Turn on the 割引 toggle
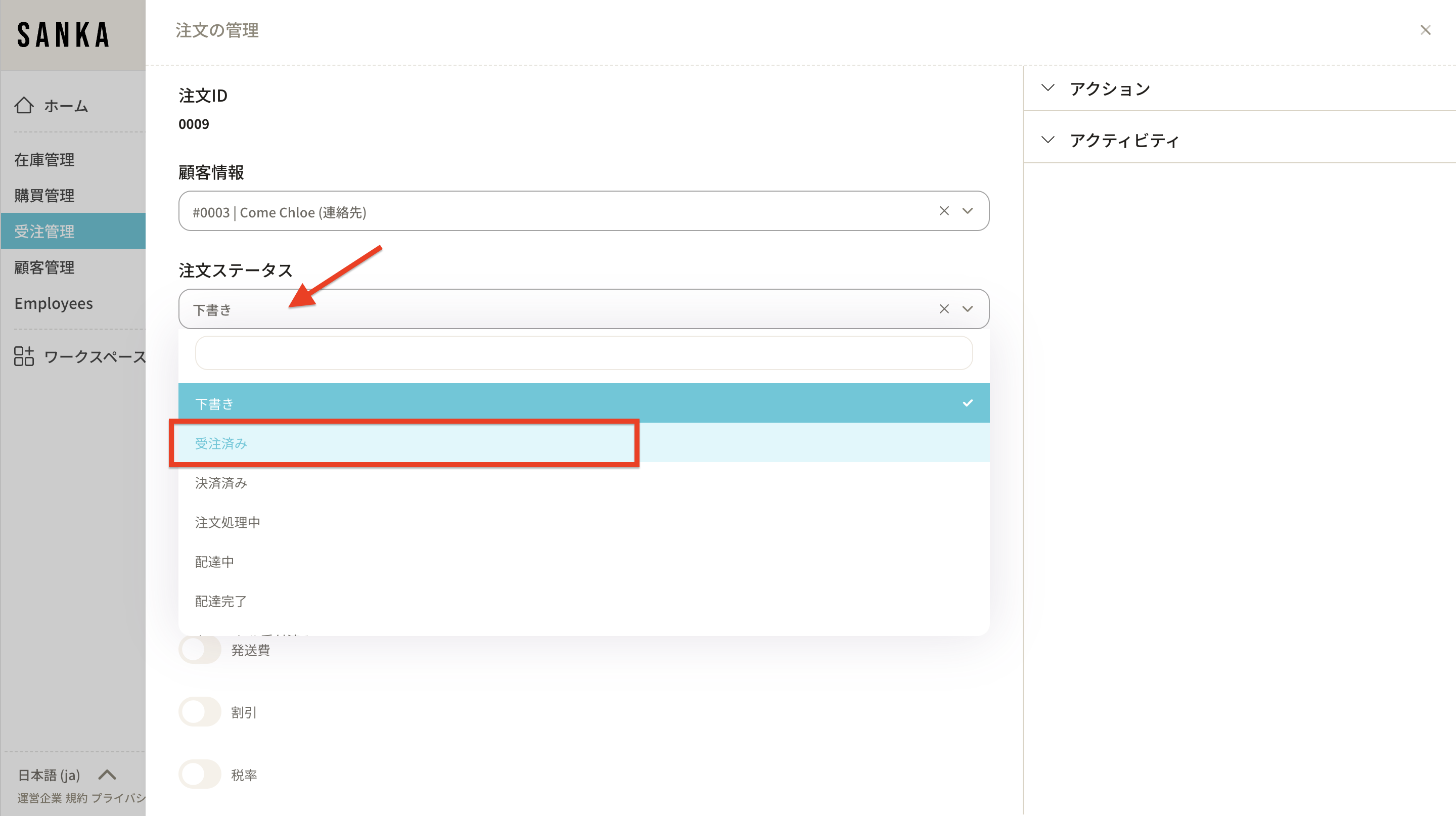Viewport: 1456px width, 816px height. 200,712
